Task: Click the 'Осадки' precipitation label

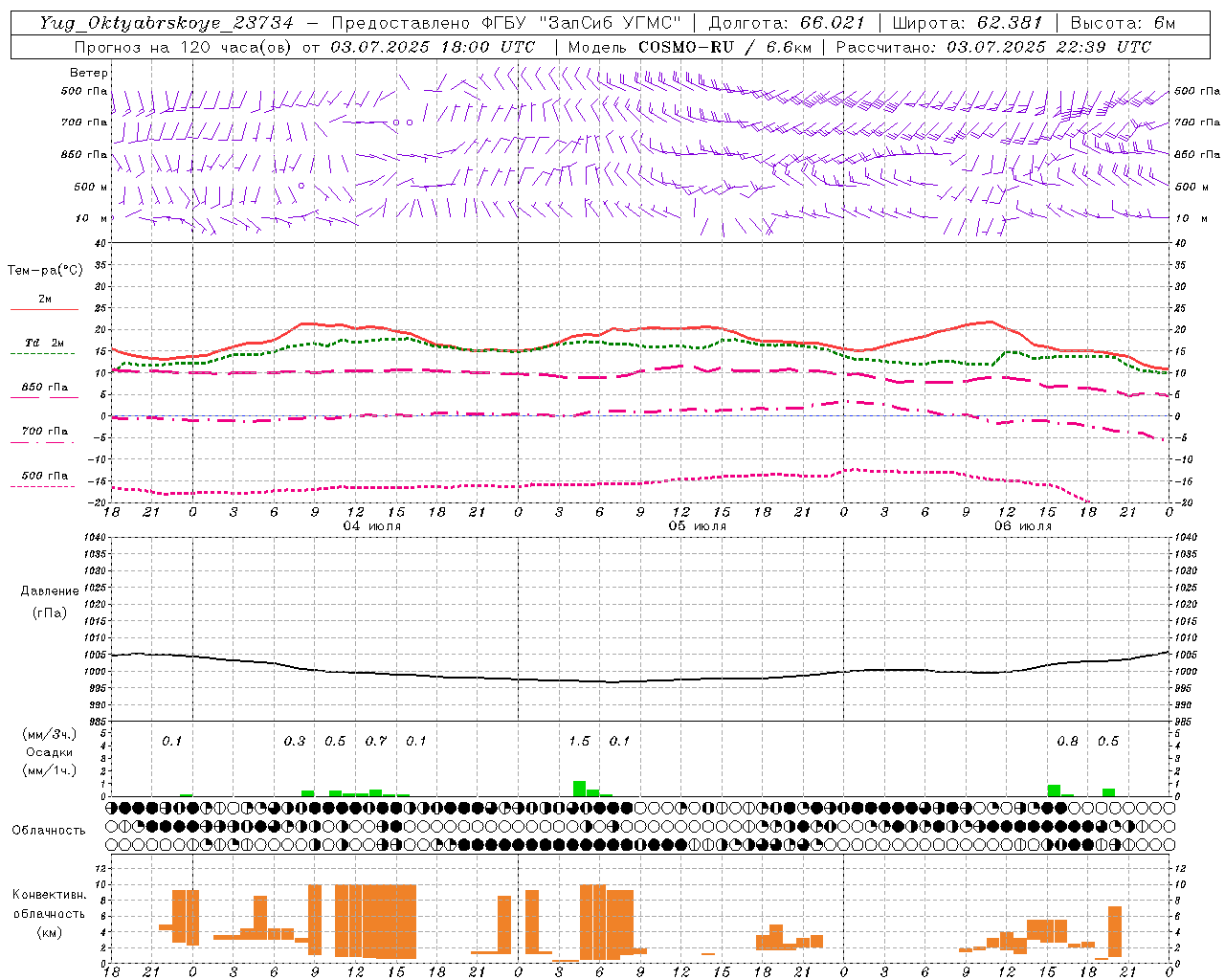Action: [x=50, y=752]
